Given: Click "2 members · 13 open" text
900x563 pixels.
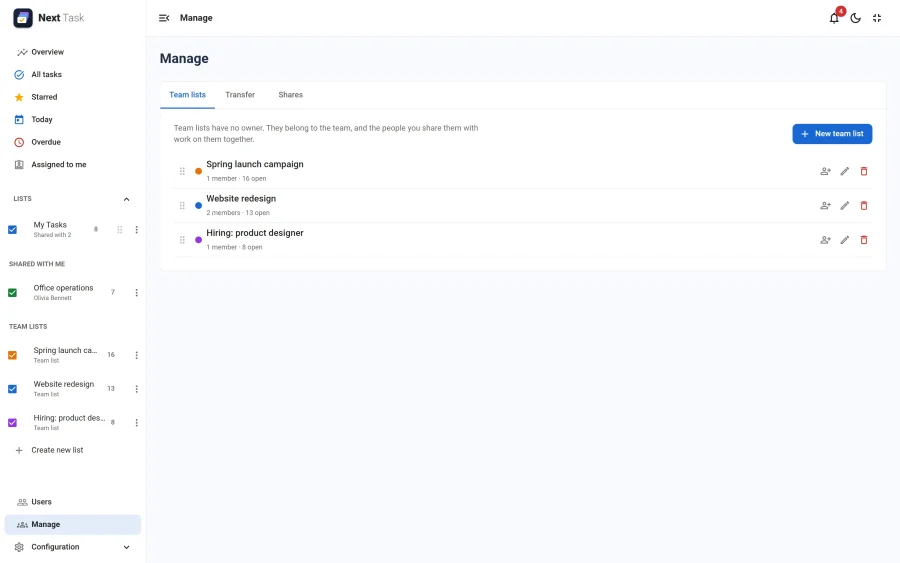Looking at the screenshot, I should [238, 213].
